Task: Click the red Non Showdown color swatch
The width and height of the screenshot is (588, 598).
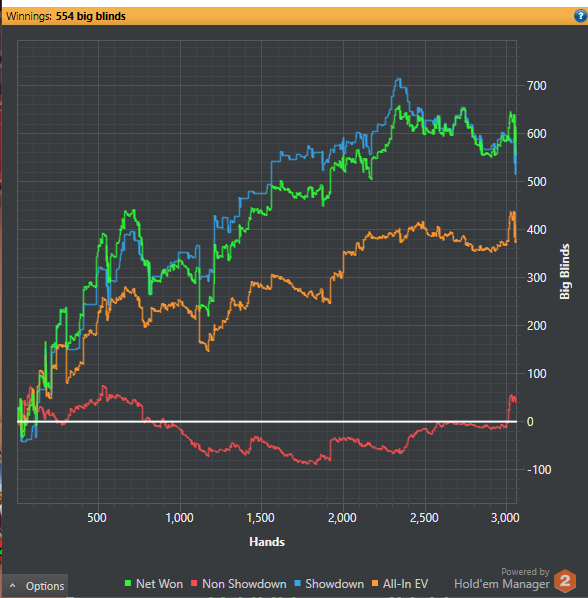Action: (194, 584)
